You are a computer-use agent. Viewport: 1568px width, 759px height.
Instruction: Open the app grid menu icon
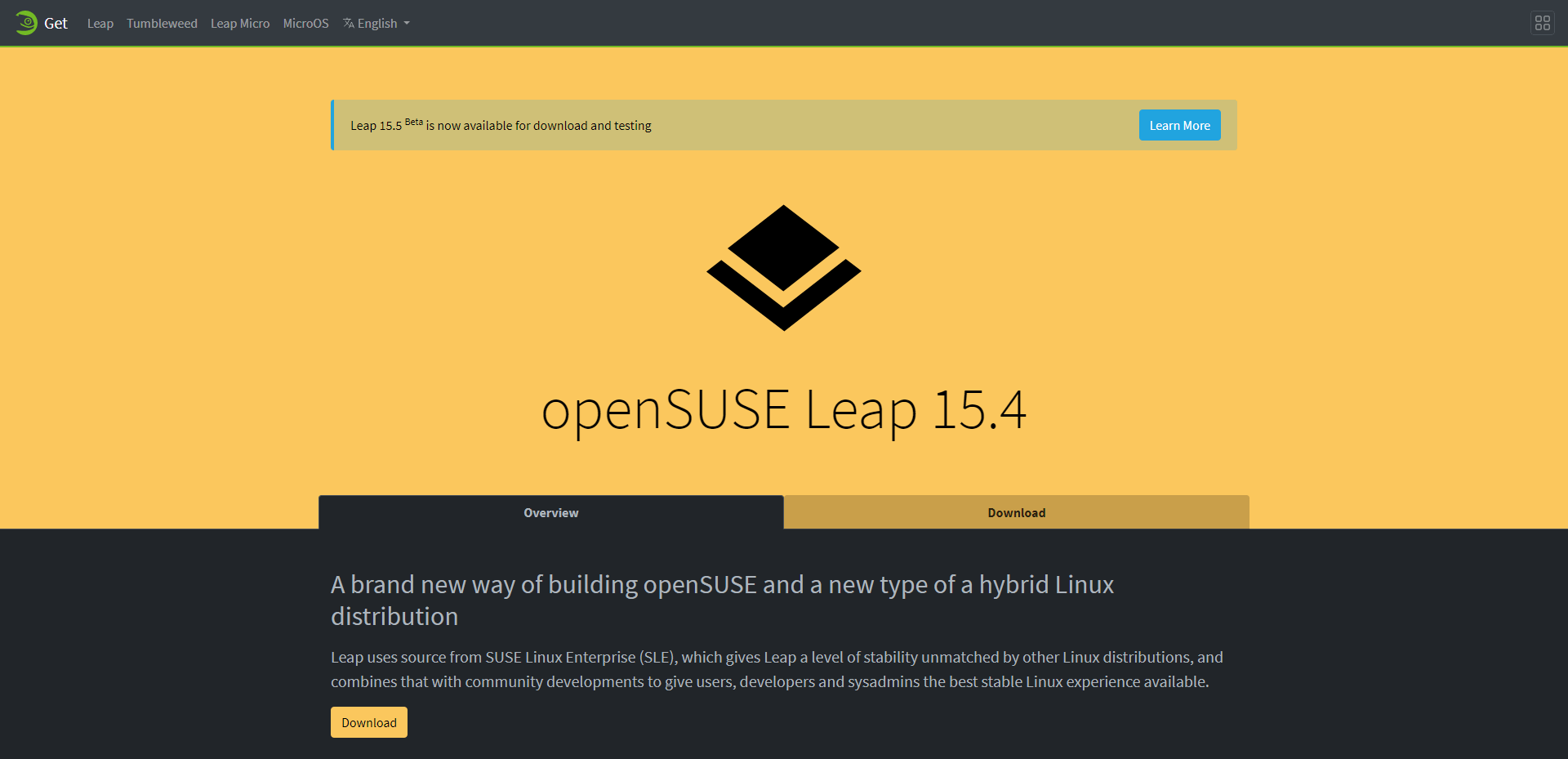pyautogui.click(x=1542, y=23)
